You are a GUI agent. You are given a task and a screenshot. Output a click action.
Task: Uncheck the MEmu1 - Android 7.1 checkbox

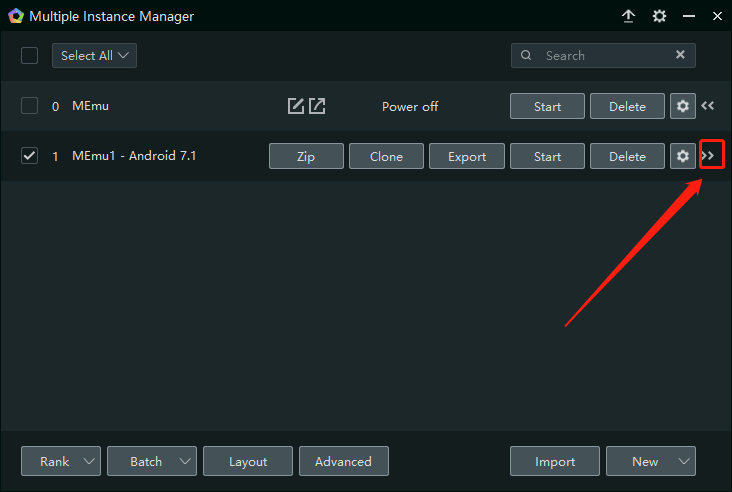click(x=30, y=156)
